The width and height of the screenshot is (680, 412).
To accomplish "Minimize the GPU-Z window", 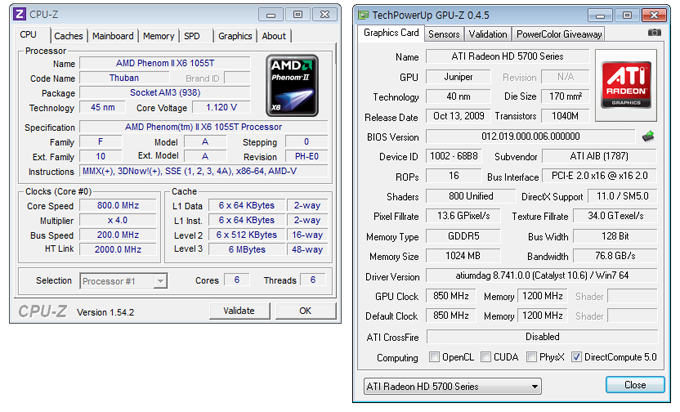I will click(x=600, y=15).
